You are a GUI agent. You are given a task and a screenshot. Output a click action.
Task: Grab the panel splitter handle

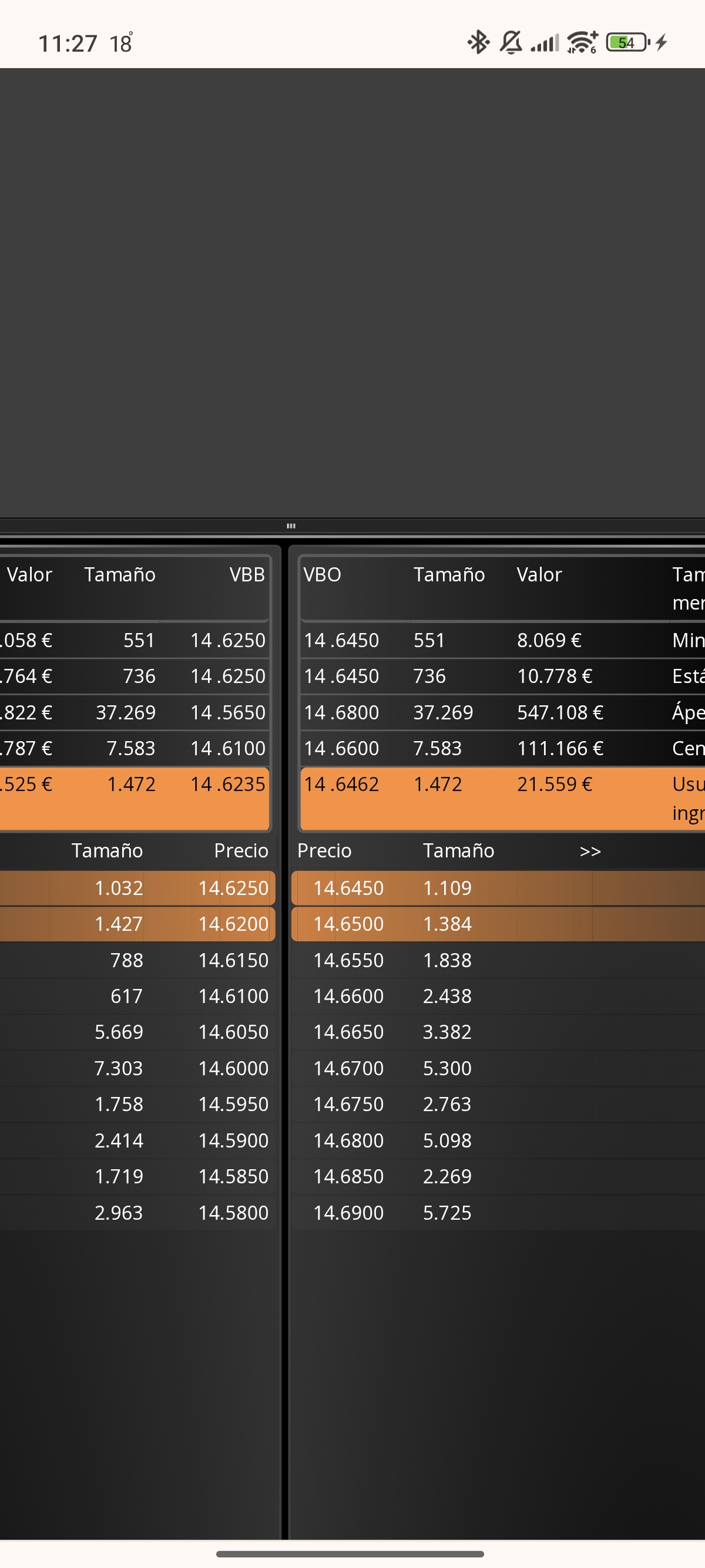[291, 526]
